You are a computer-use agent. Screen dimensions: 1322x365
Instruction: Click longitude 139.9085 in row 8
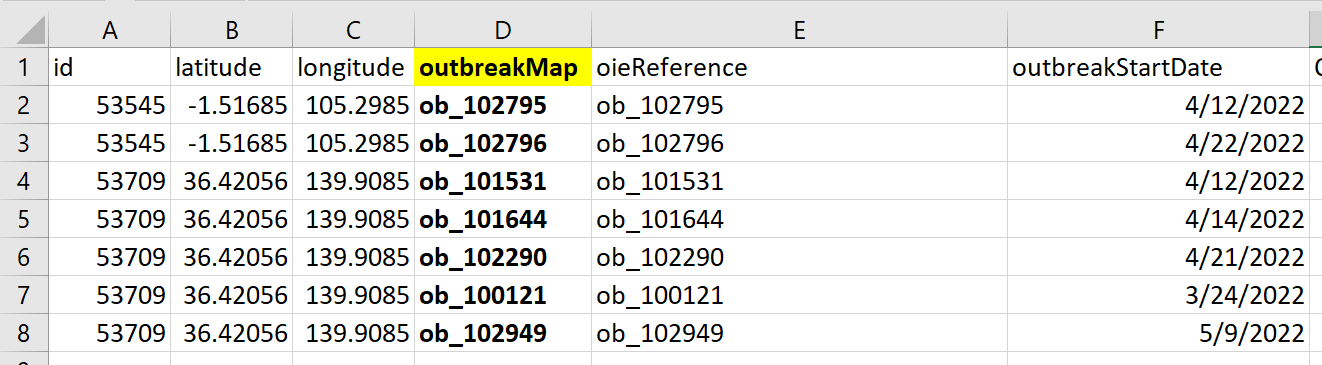tap(353, 333)
